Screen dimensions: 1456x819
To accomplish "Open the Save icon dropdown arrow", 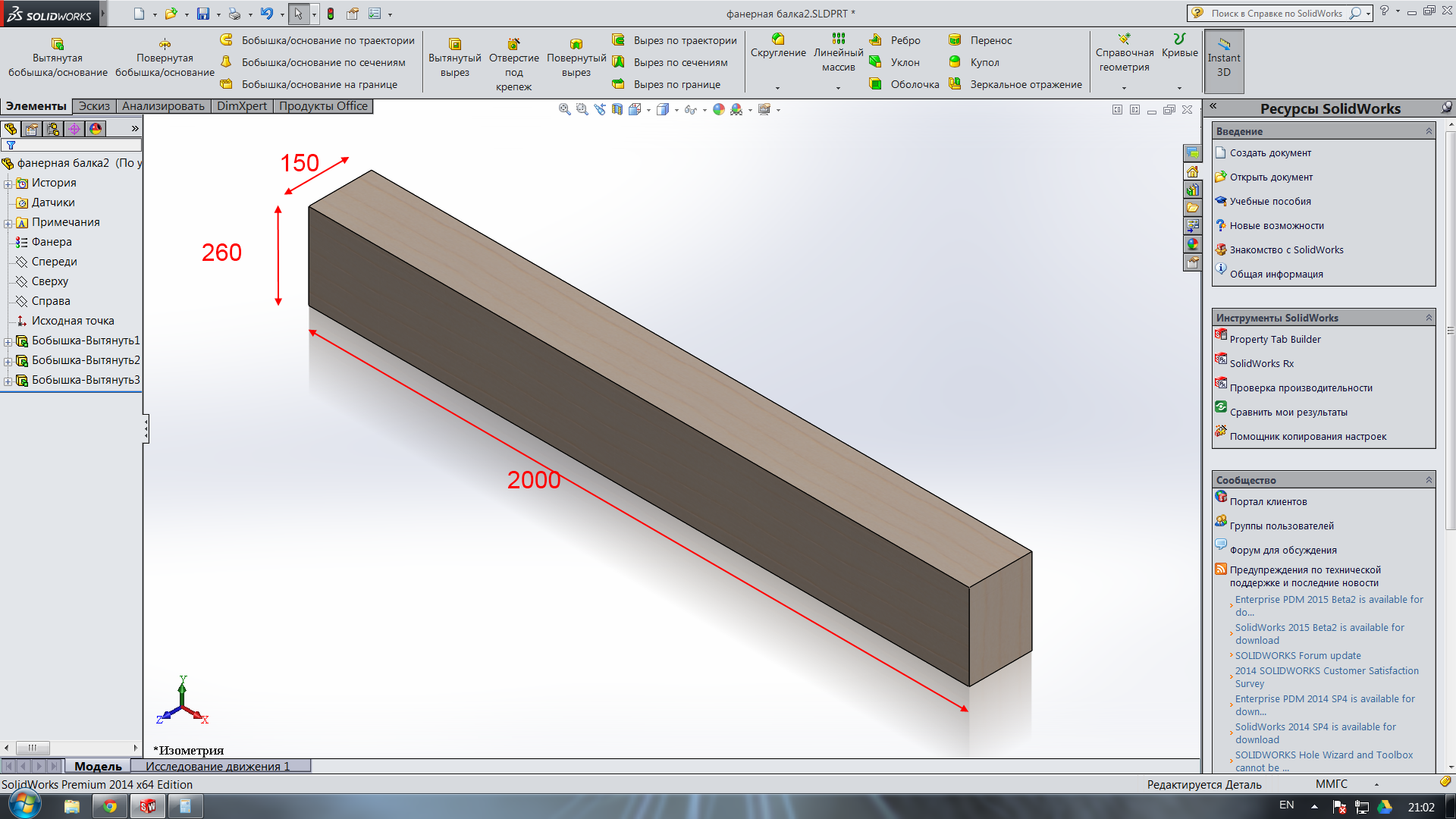I will [x=218, y=14].
